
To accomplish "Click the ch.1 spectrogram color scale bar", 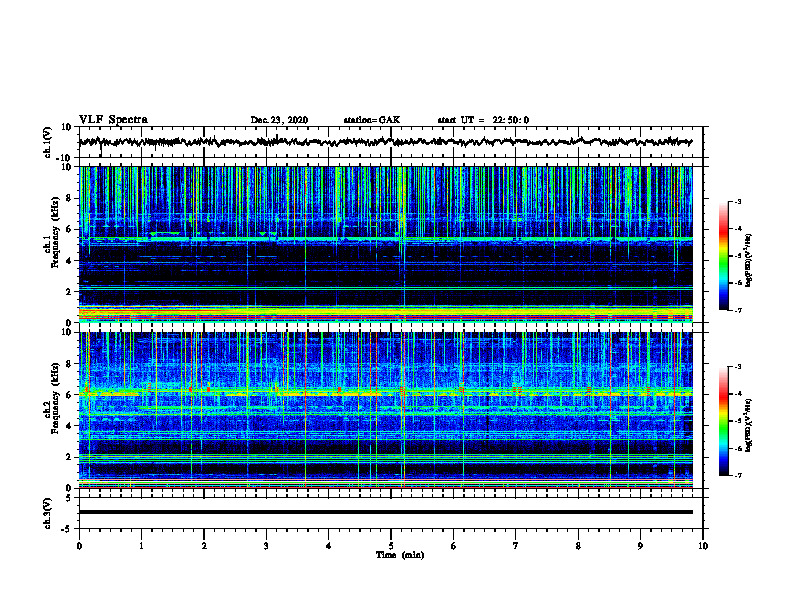I will [724, 256].
